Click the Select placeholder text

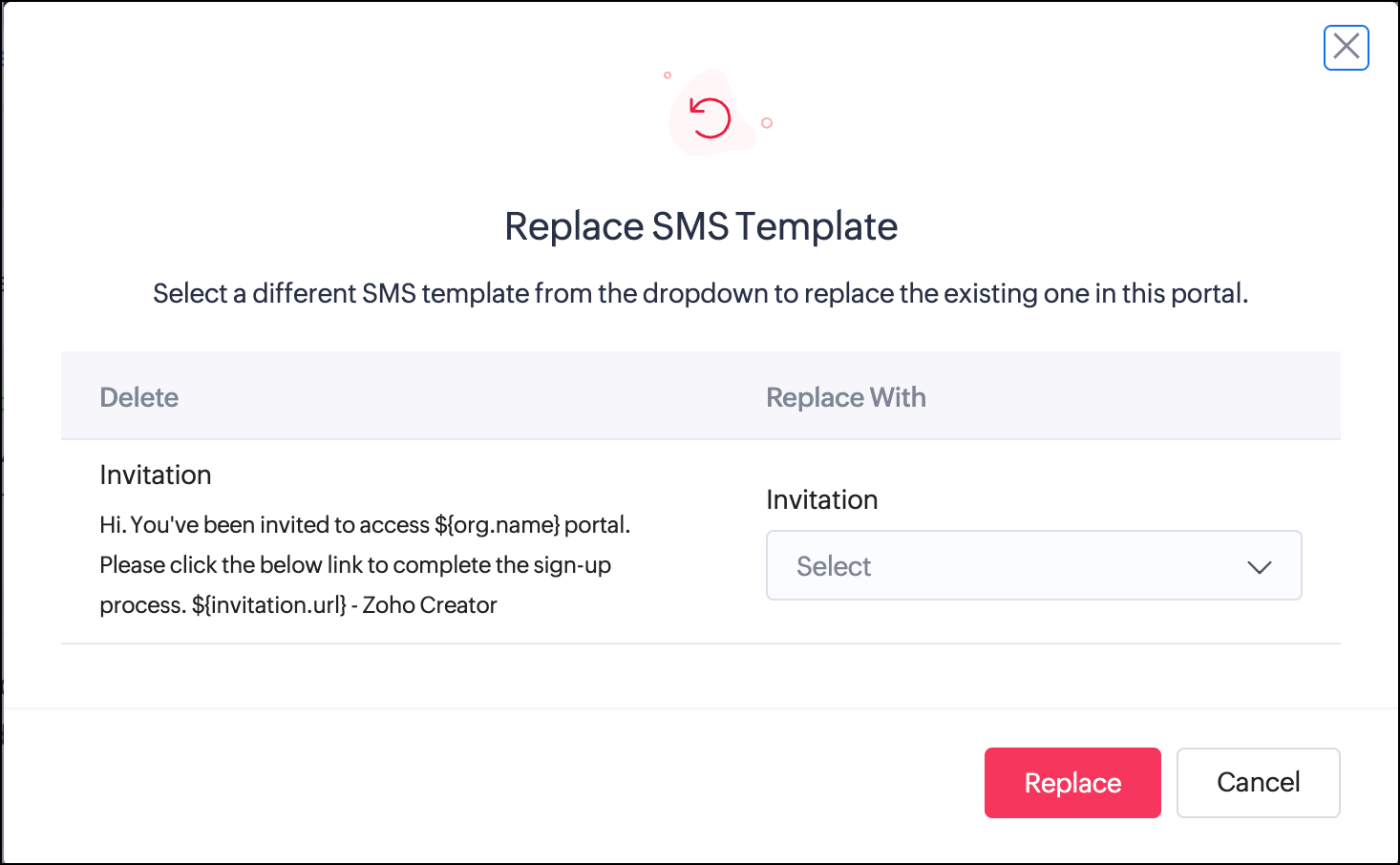point(834,566)
